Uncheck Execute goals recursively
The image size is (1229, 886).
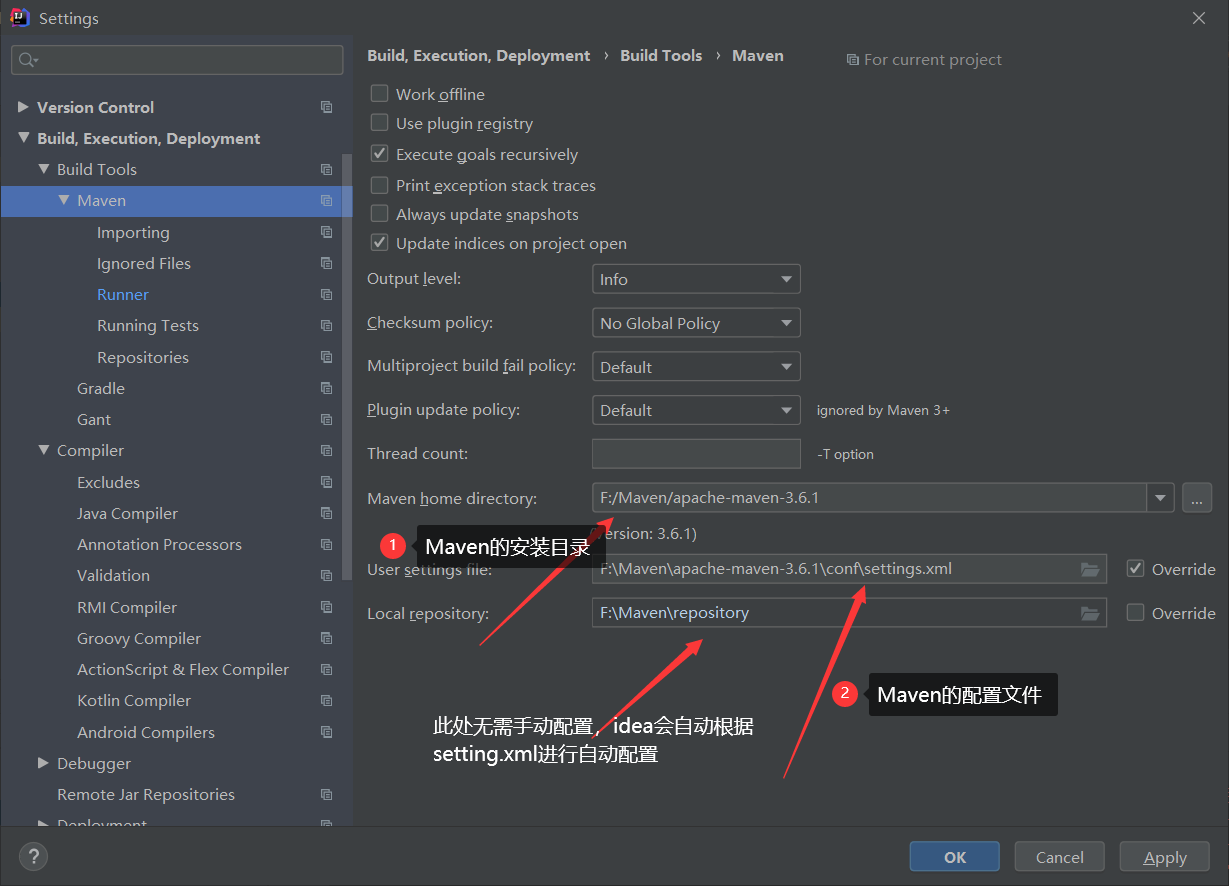(379, 154)
